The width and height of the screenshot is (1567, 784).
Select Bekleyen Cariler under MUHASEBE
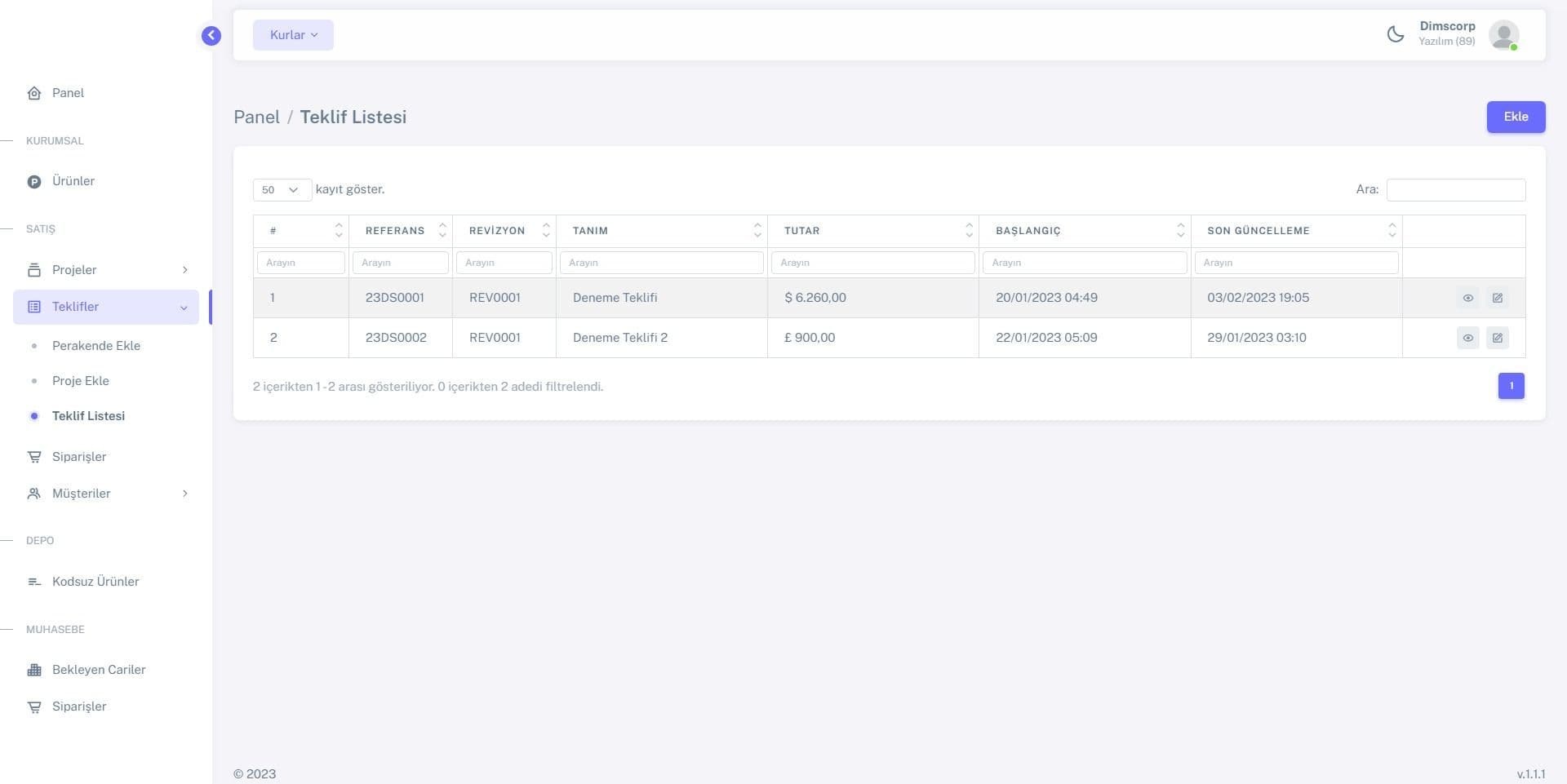pos(98,669)
